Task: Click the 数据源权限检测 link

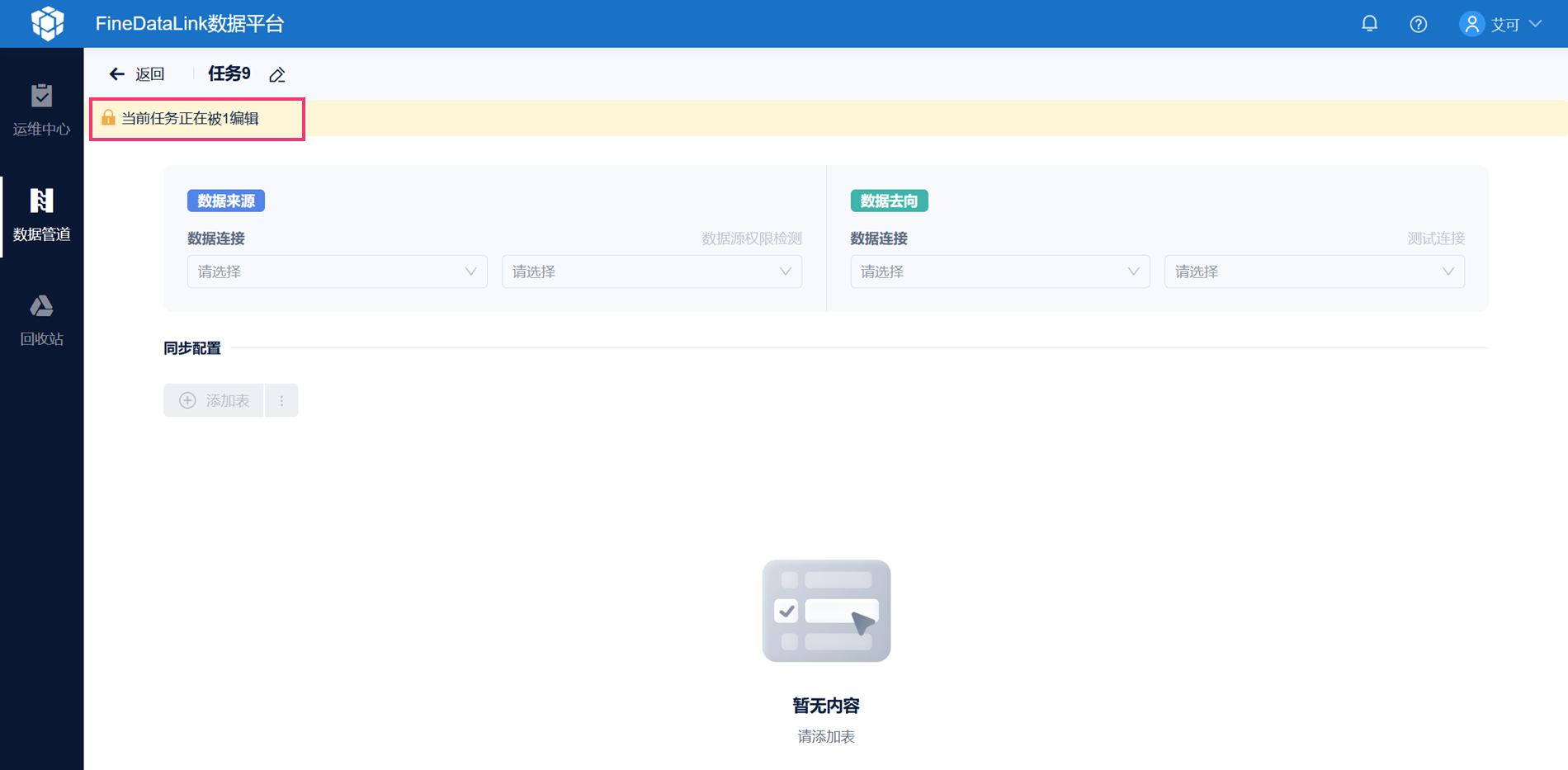Action: 752,239
